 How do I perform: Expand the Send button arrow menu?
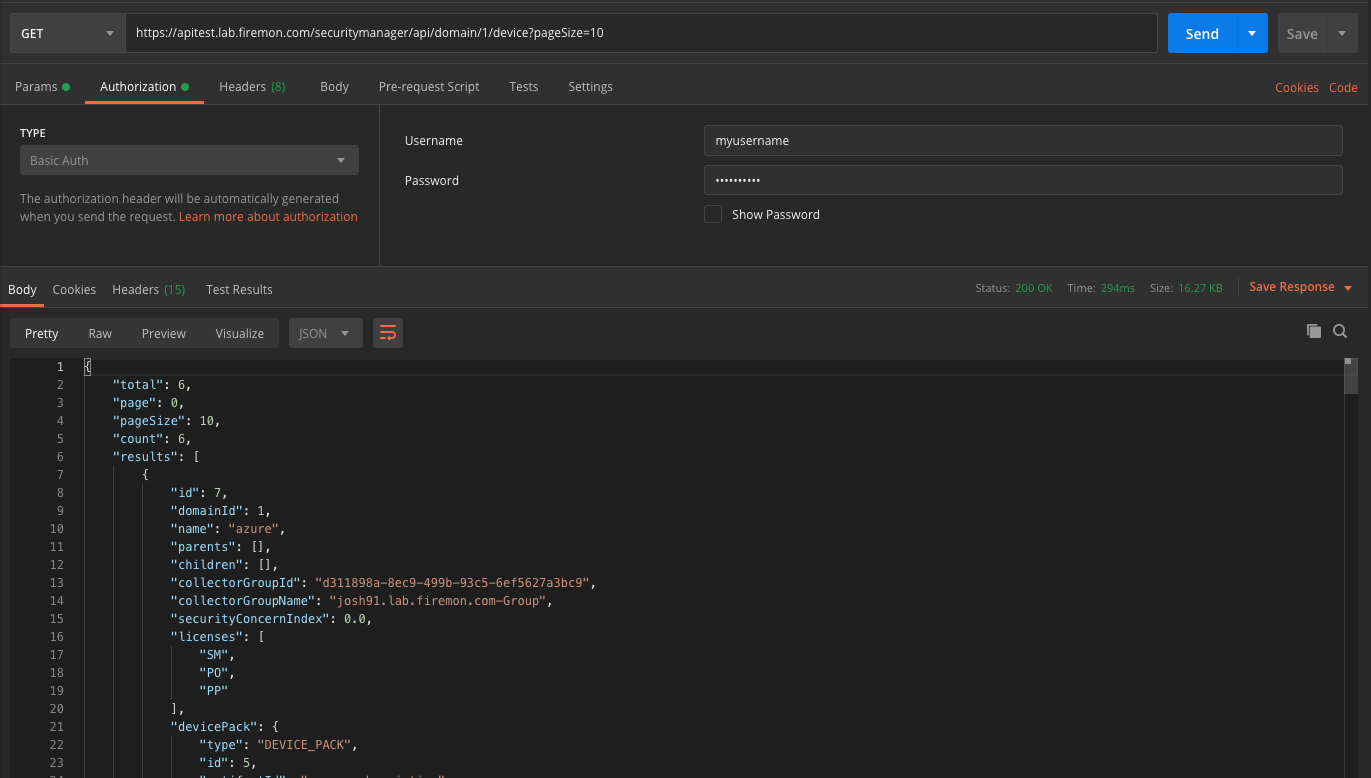(1252, 33)
